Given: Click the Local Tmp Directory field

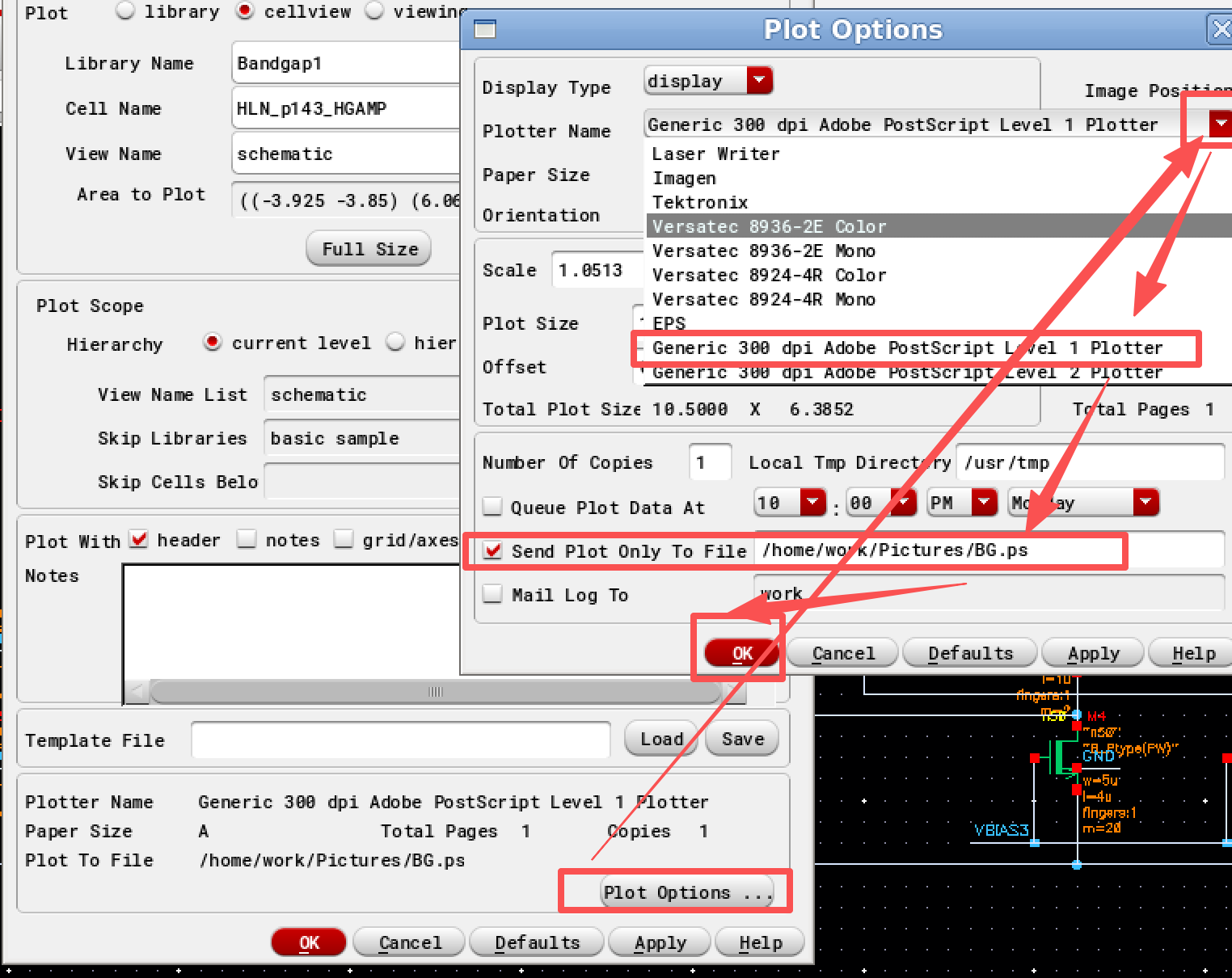Looking at the screenshot, I should 1090,462.
